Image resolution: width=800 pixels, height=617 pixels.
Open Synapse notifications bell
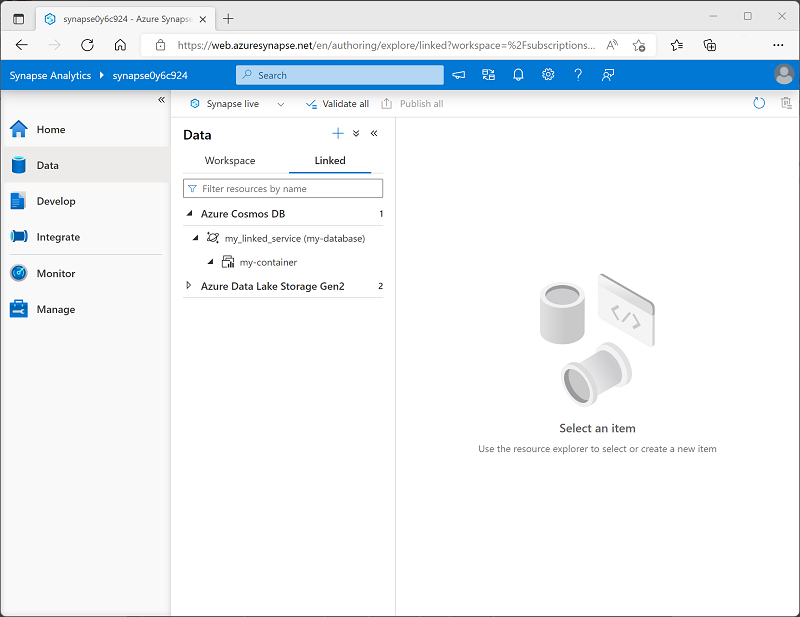tap(518, 74)
